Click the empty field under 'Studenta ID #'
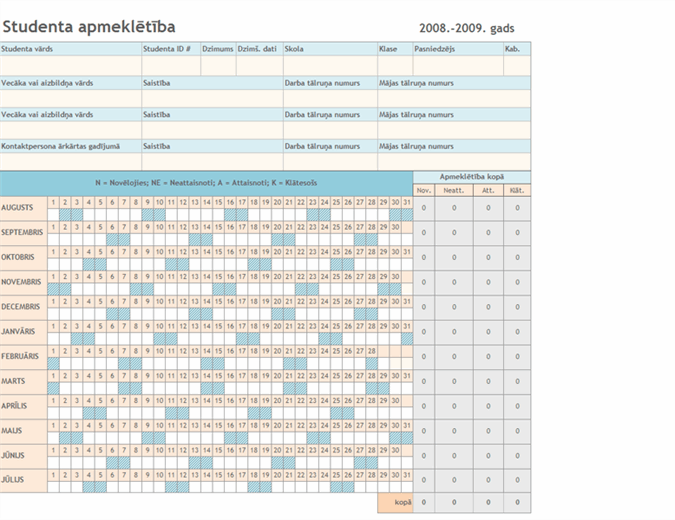This screenshot has height=520, width=675. point(170,66)
